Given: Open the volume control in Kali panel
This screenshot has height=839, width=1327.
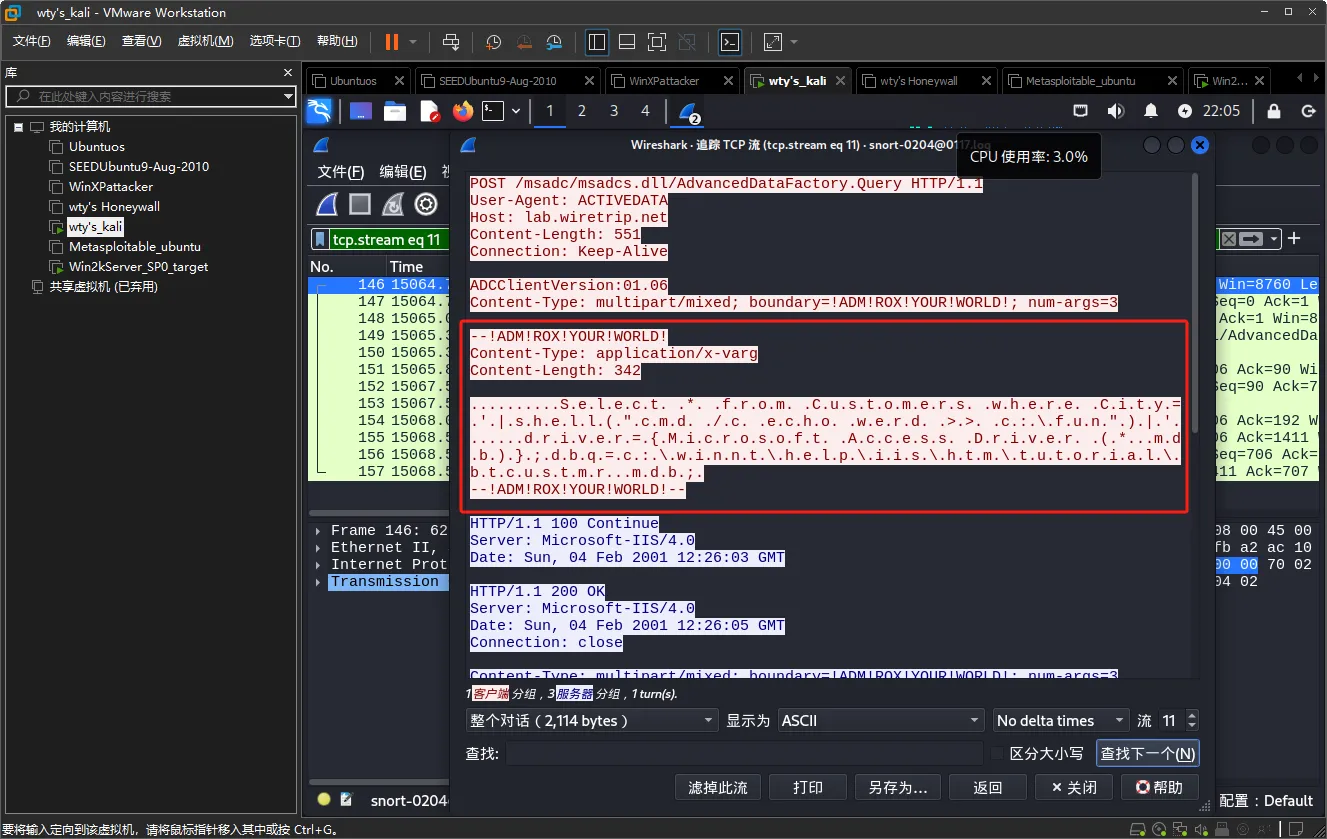Looking at the screenshot, I should coord(1115,111).
